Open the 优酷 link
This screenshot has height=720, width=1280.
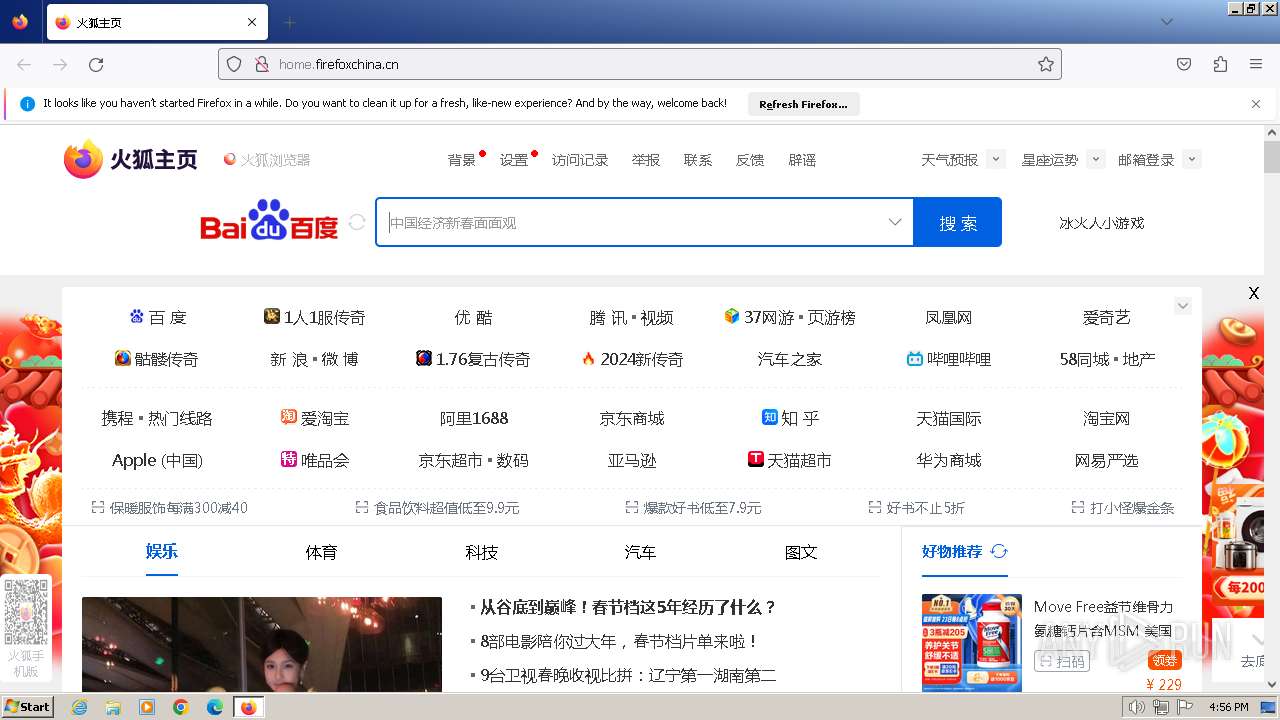pos(473,317)
